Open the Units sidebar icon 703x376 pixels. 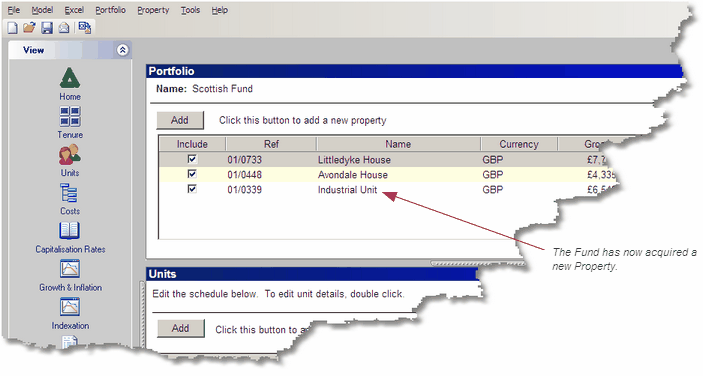point(70,155)
